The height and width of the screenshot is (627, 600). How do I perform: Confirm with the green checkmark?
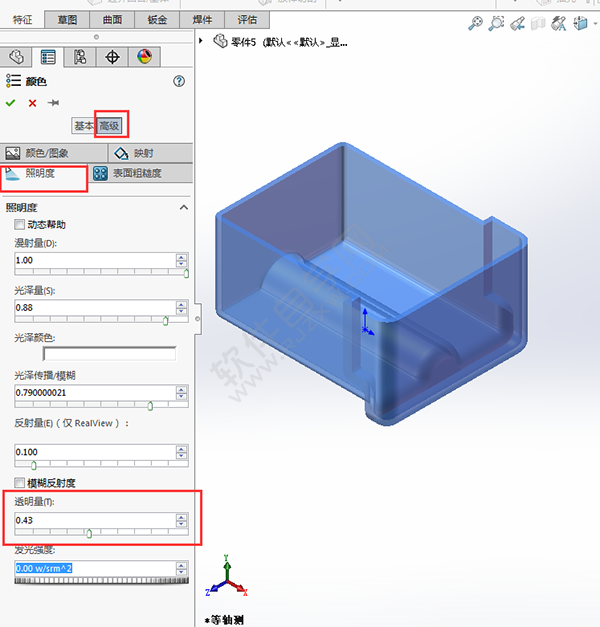click(x=10, y=103)
